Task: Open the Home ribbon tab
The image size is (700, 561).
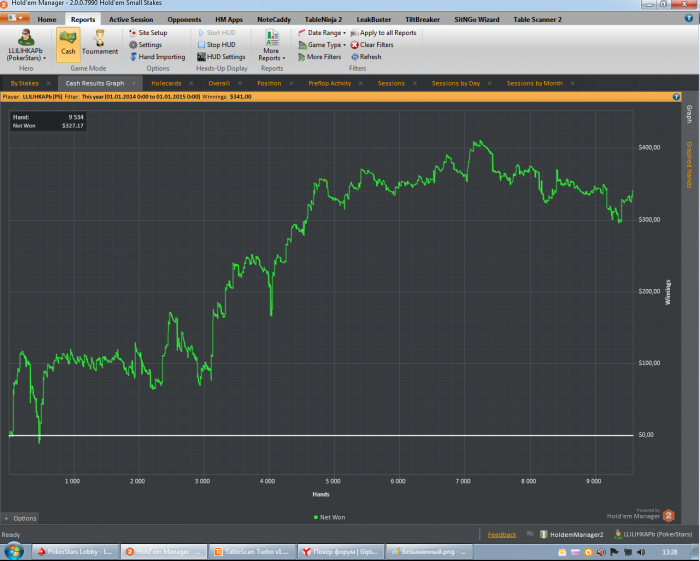Action: click(47, 19)
